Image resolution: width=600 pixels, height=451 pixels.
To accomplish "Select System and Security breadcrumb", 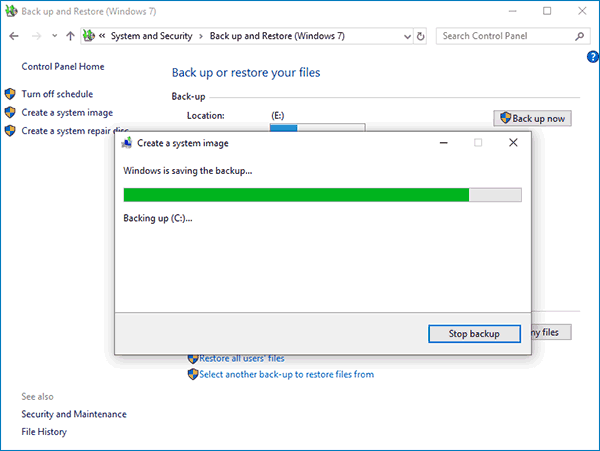I will click(152, 36).
